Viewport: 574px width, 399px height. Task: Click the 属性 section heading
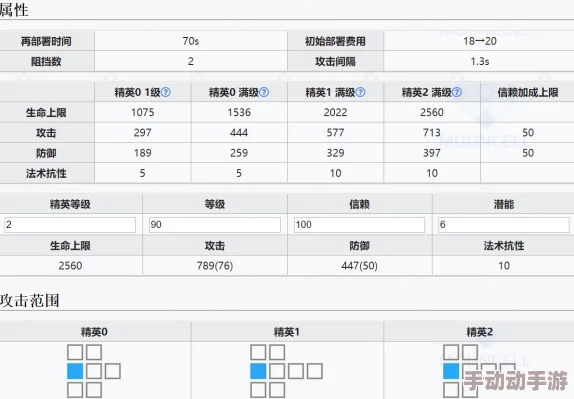pyautogui.click(x=14, y=9)
